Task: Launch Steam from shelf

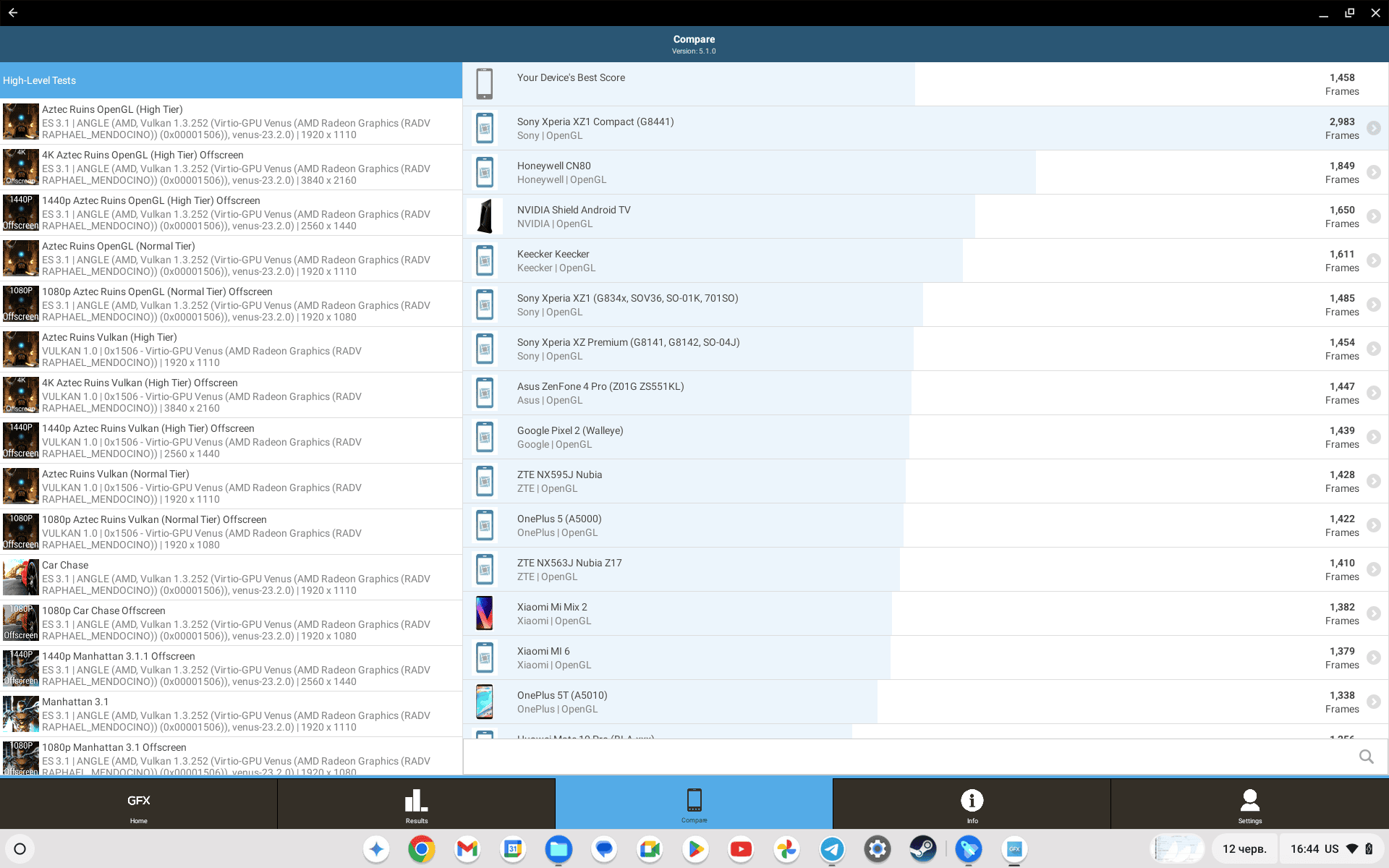Action: coord(923,848)
